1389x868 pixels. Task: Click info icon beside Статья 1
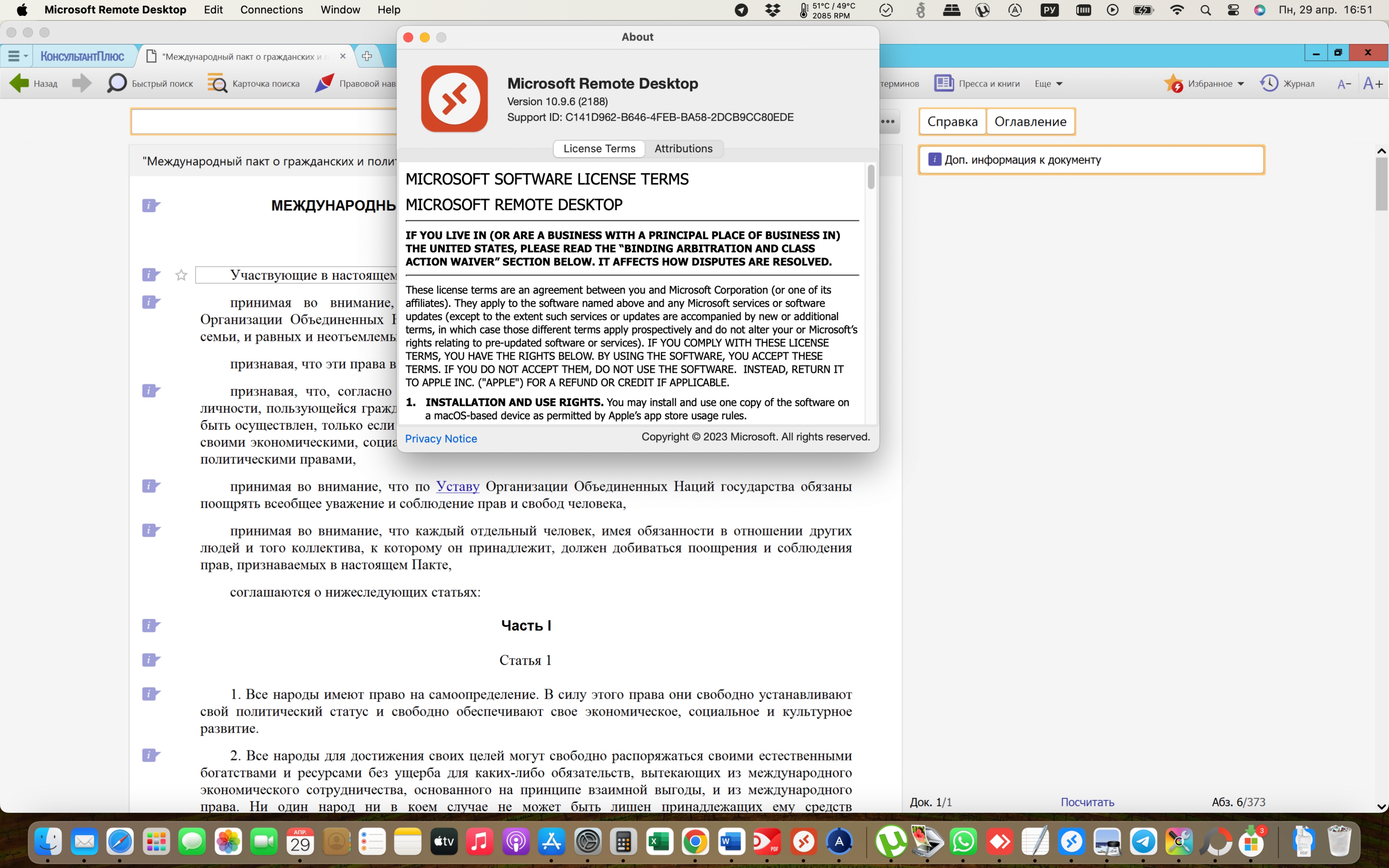[151, 660]
